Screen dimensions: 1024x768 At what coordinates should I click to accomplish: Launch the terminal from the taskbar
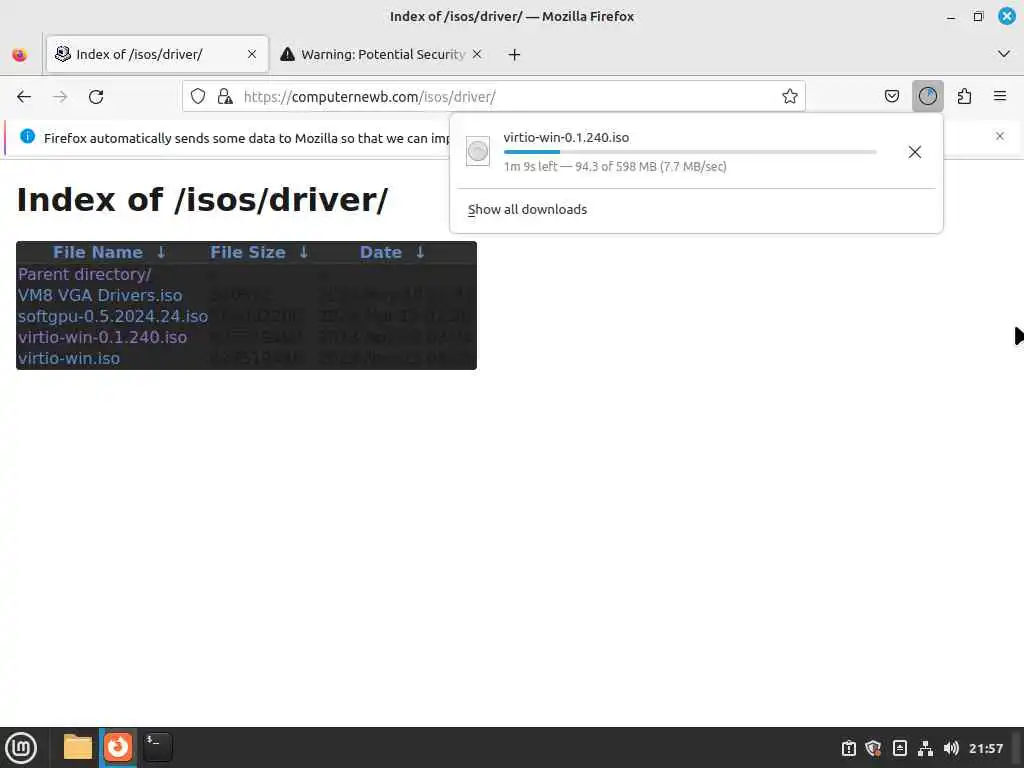tap(157, 747)
